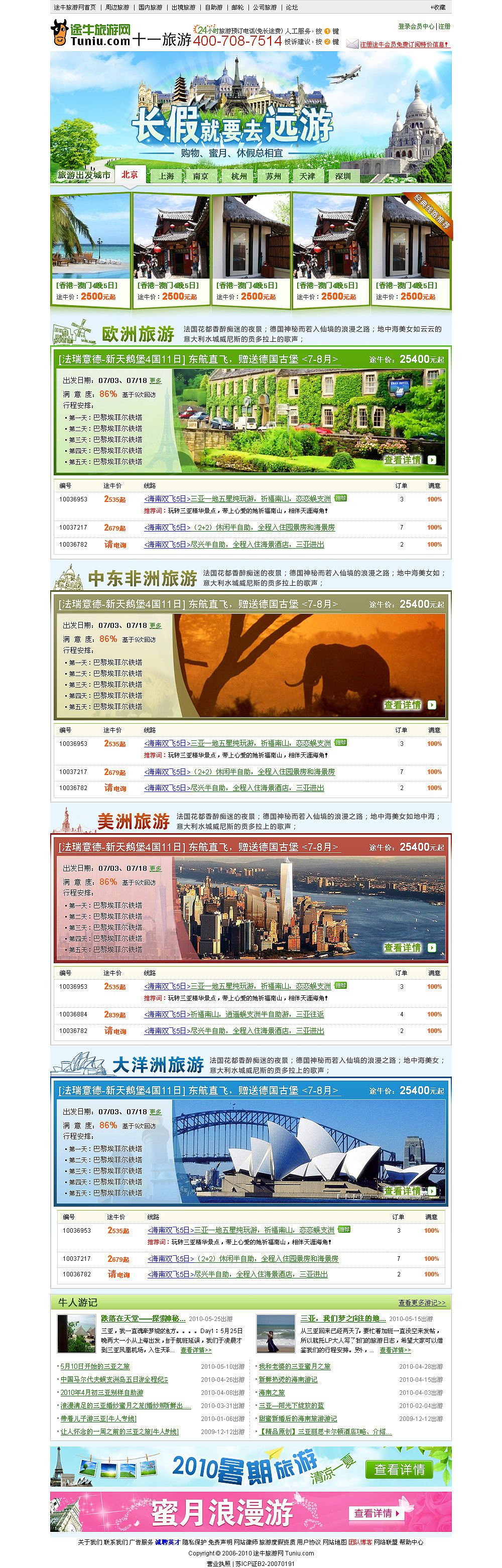Click the green 推荐 badge in 美洲旅游 table
This screenshot has height=1568, width=502.
(x=340, y=985)
